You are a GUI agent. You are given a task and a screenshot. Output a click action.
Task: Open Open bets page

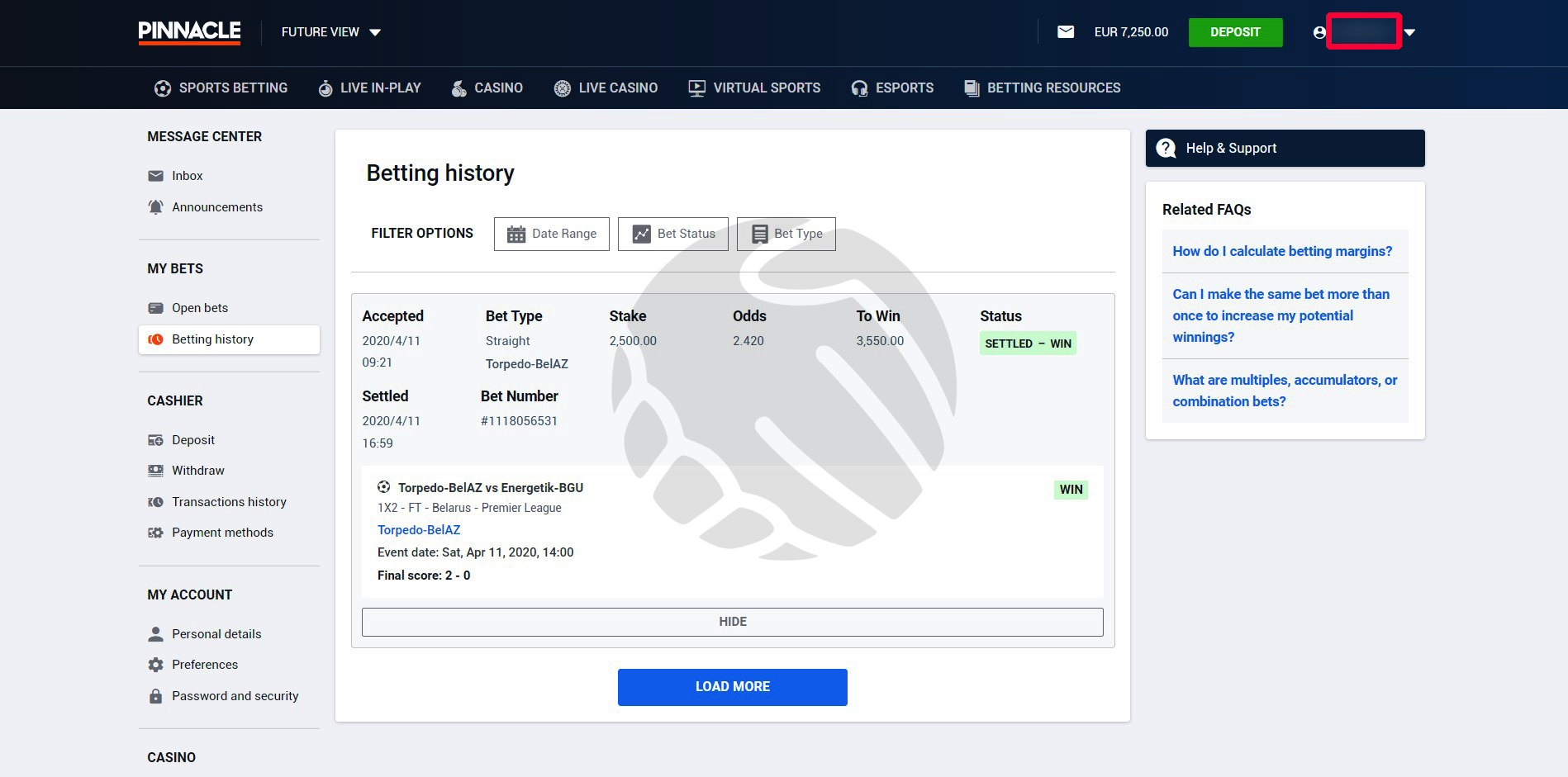click(200, 308)
